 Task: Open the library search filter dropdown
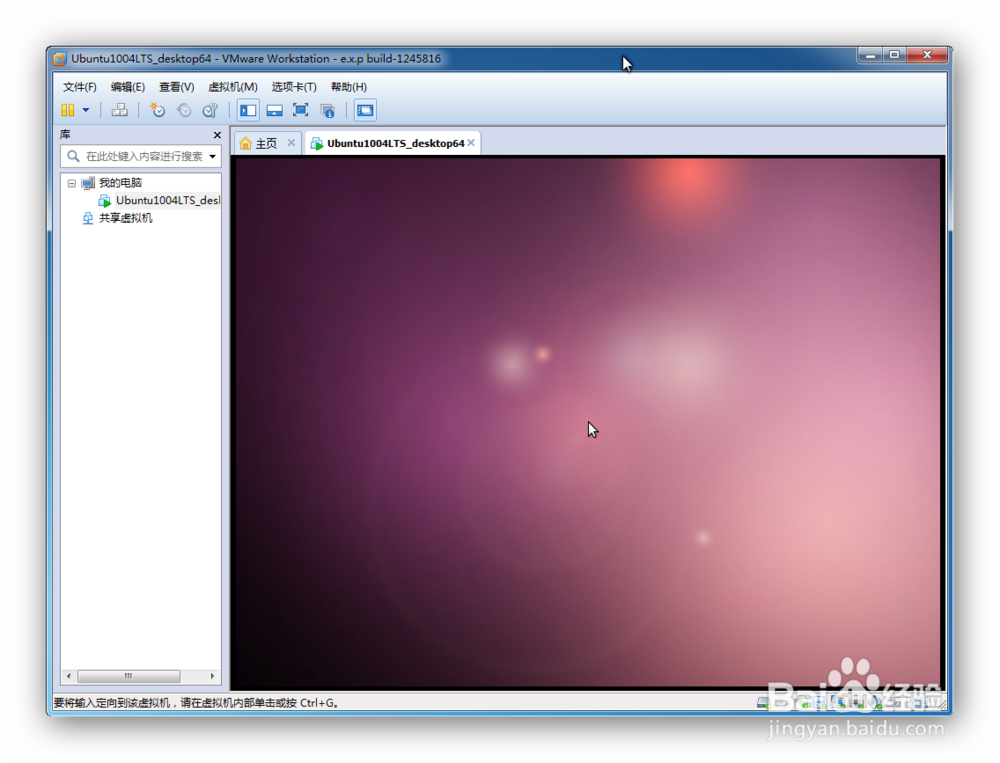click(x=212, y=156)
